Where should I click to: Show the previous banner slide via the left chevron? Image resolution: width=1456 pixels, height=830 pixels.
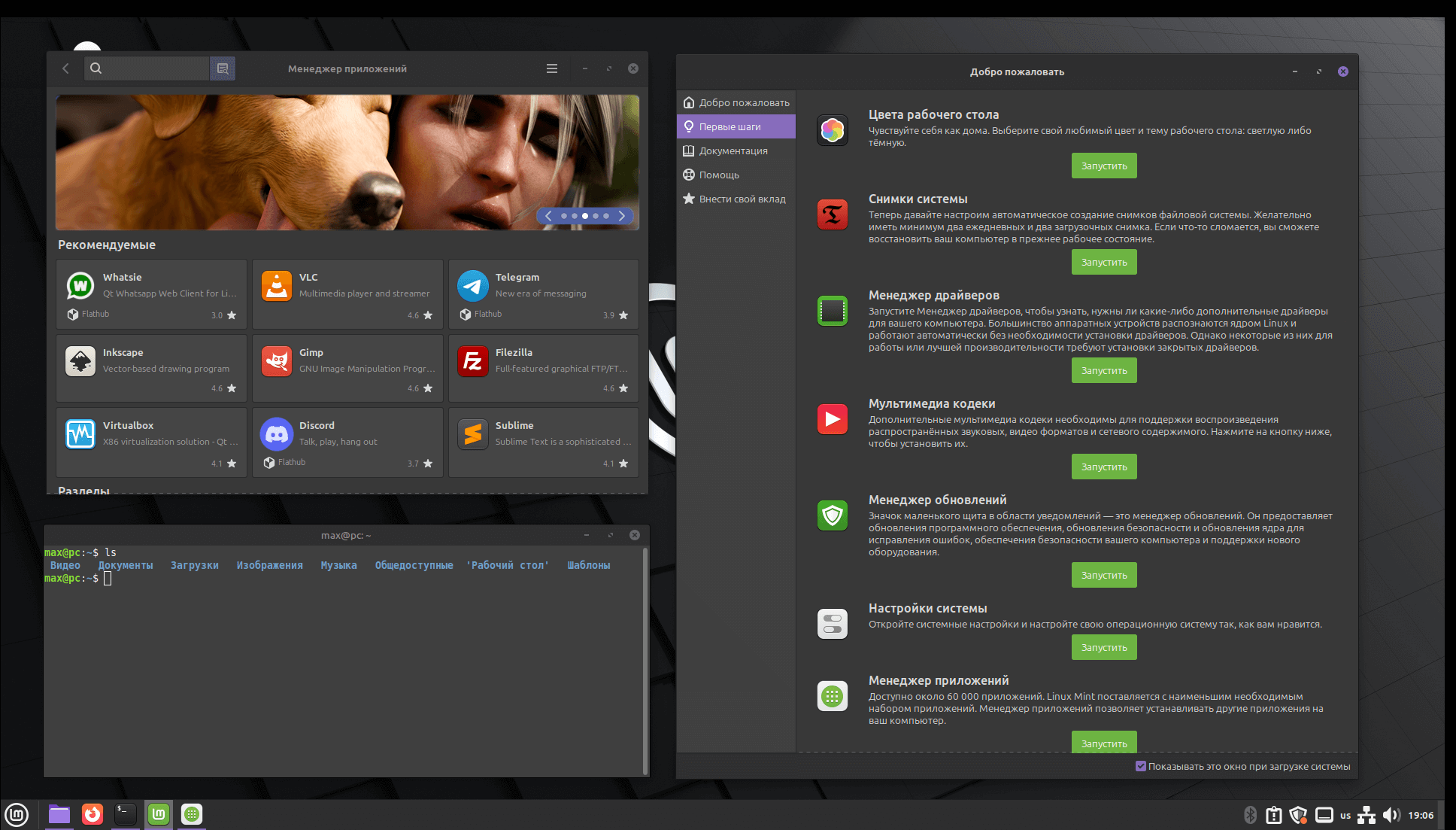tap(548, 216)
